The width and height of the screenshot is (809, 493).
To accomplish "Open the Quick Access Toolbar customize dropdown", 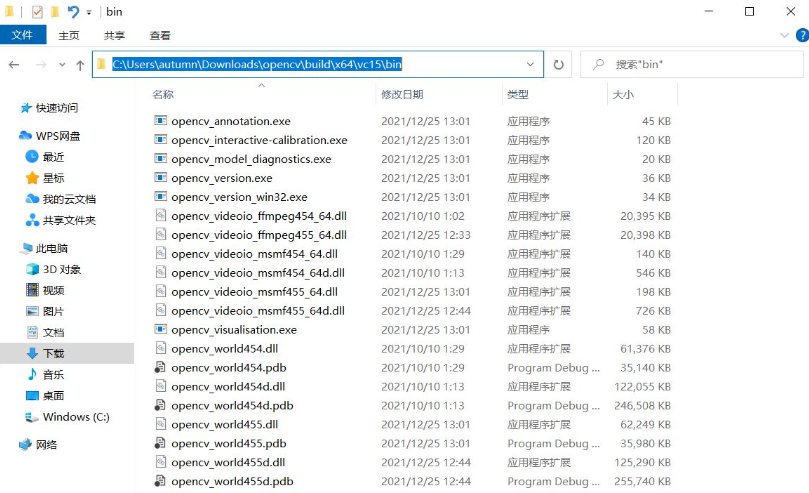I will [x=89, y=13].
